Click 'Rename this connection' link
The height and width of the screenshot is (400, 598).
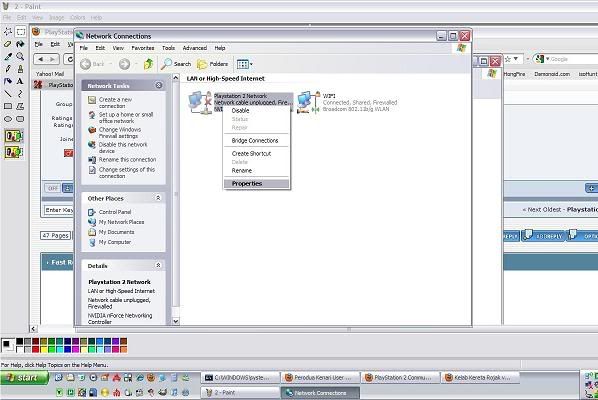click(127, 160)
